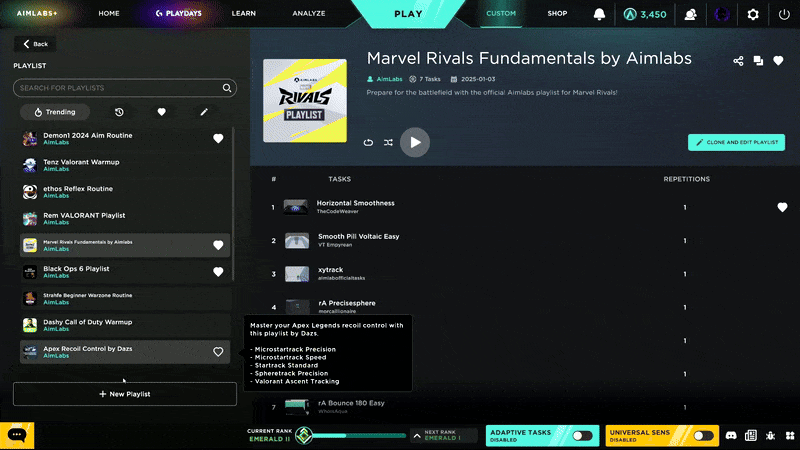Unfavorite Marvel Rivals Fundamentals list heart

coord(218,245)
